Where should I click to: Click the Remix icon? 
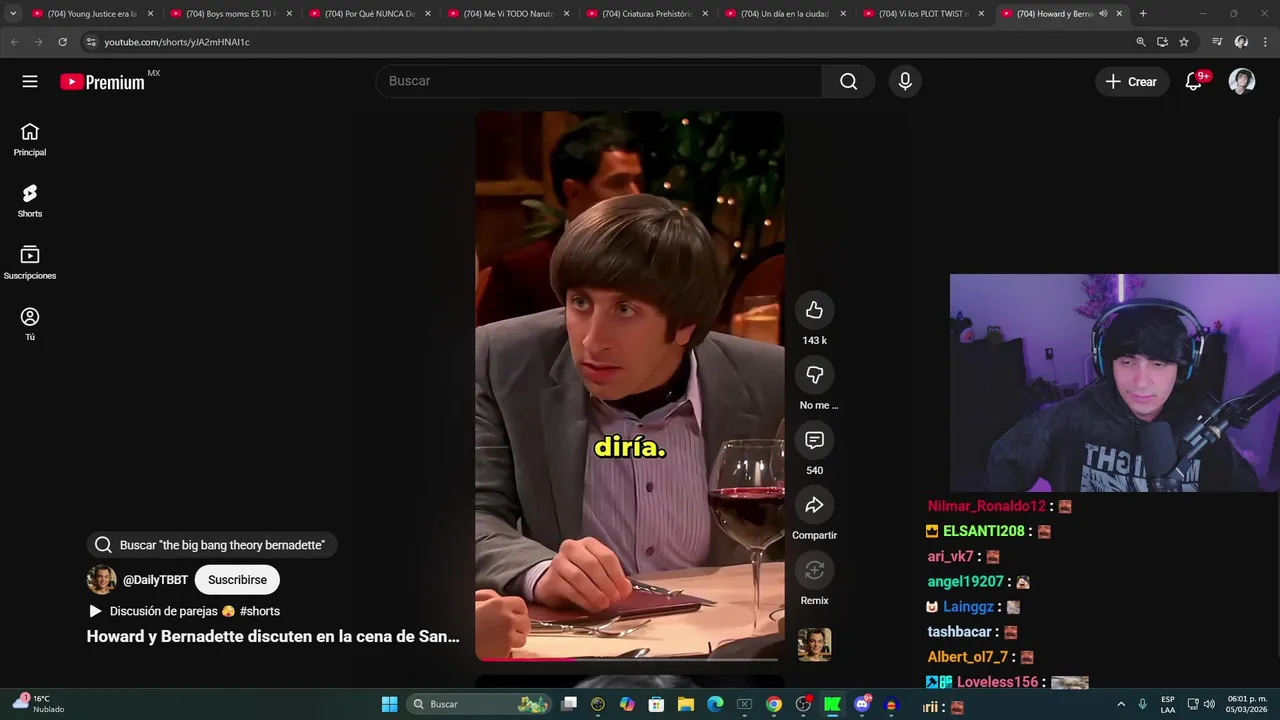[815, 570]
